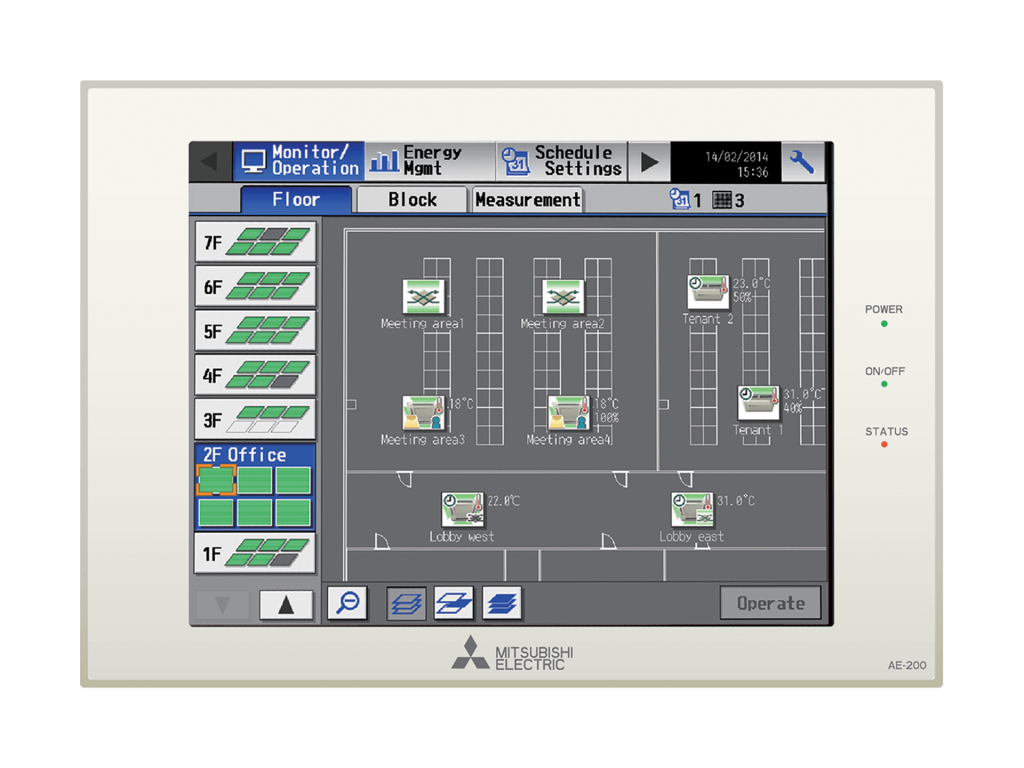1024x768 pixels.
Task: Click the zoom-out magnifier icon
Action: coord(347,602)
